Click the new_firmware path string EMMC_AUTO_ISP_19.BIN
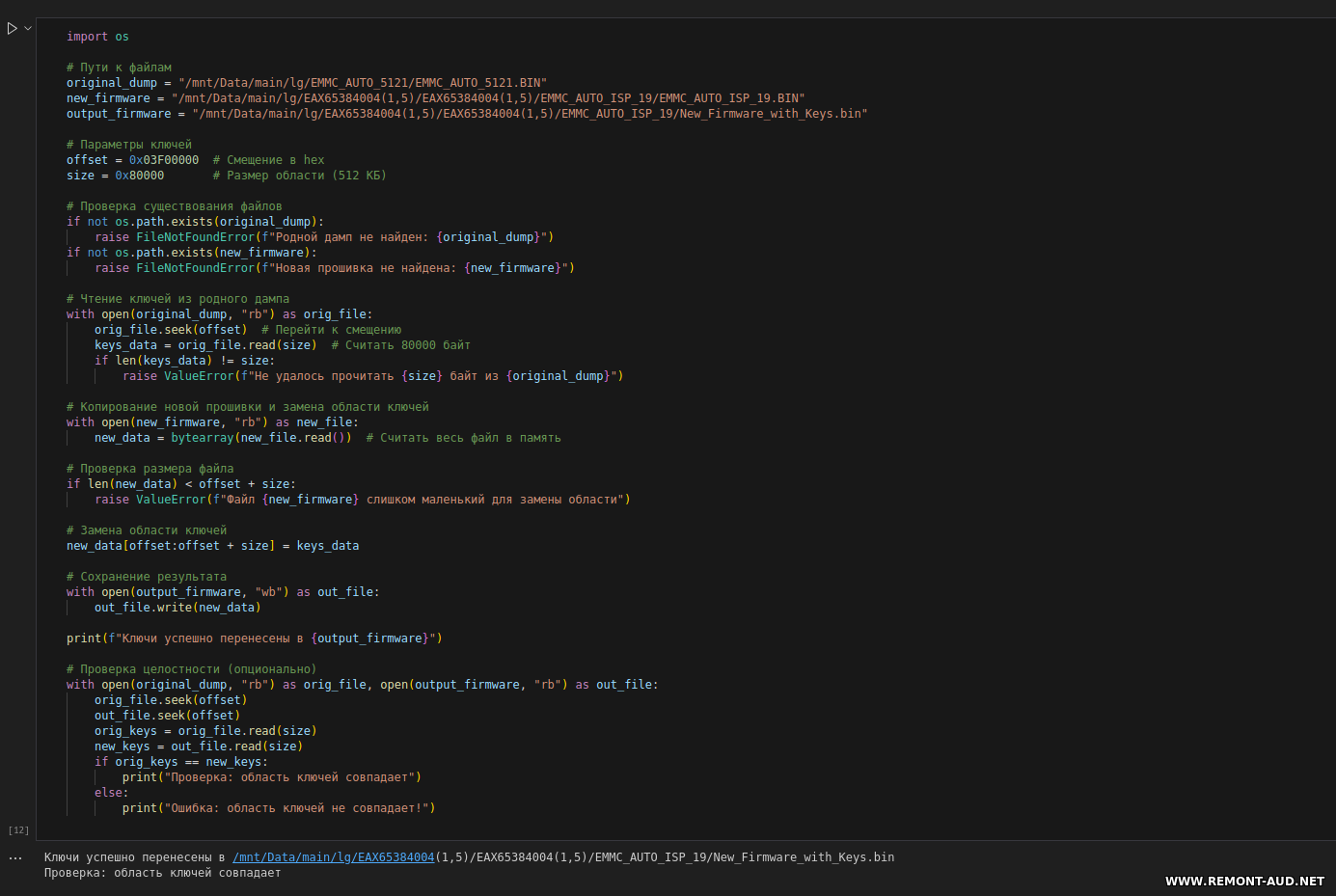The image size is (1336, 896). click(488, 98)
